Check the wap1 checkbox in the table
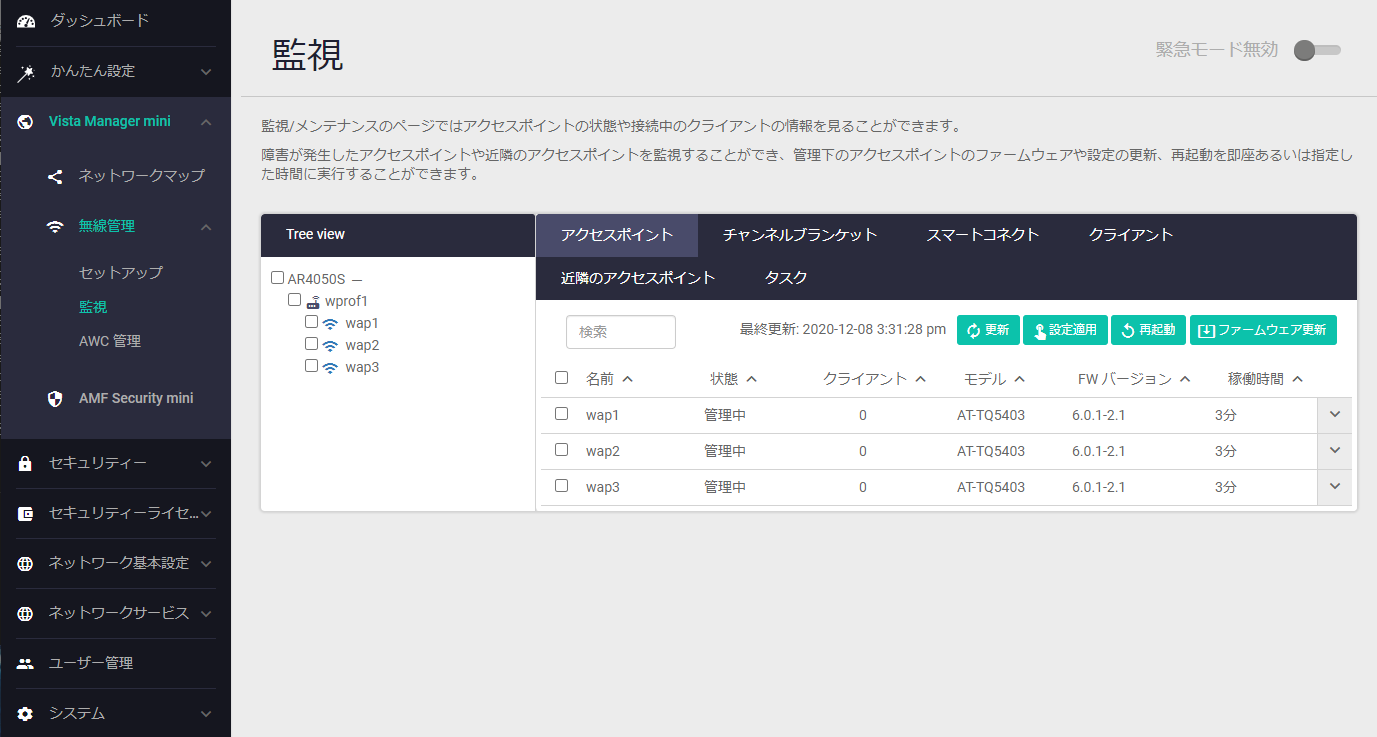Viewport: 1377px width, 737px height. (x=561, y=414)
